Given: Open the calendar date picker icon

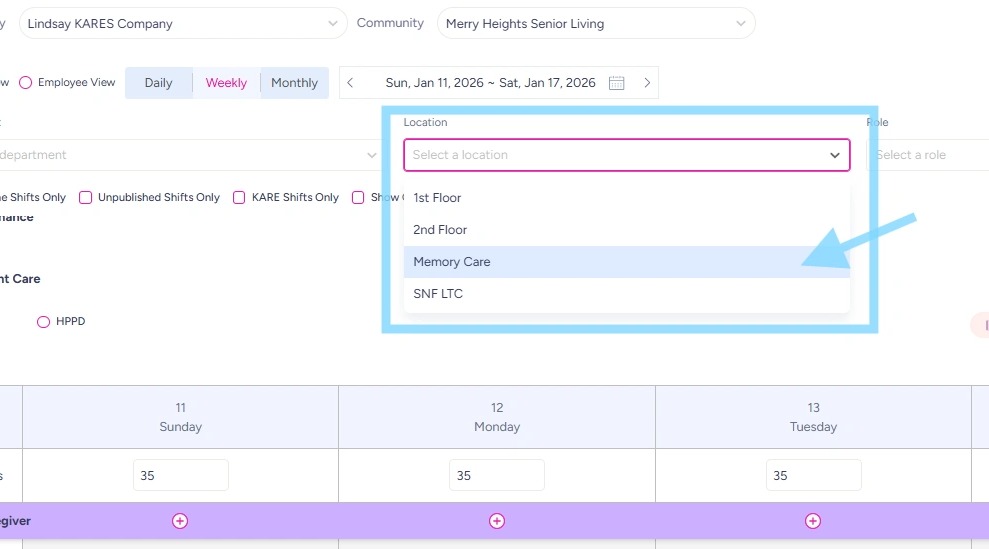Looking at the screenshot, I should 617,83.
